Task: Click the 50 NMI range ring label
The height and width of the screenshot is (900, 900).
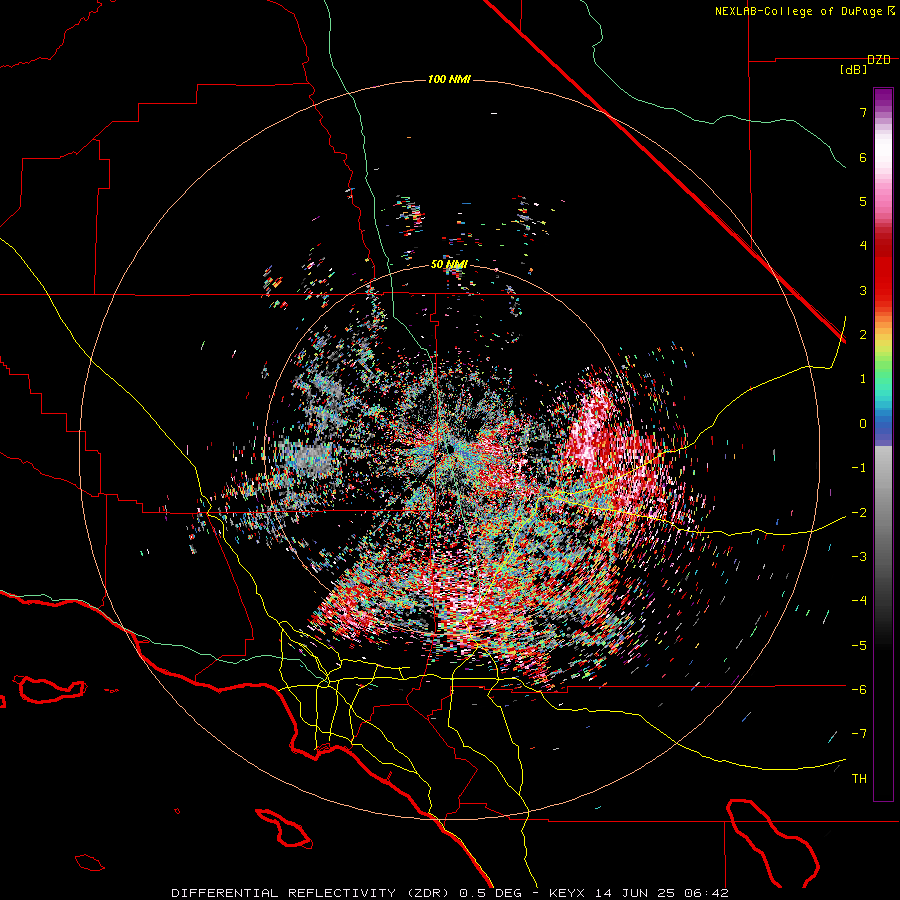Action: coord(449,265)
